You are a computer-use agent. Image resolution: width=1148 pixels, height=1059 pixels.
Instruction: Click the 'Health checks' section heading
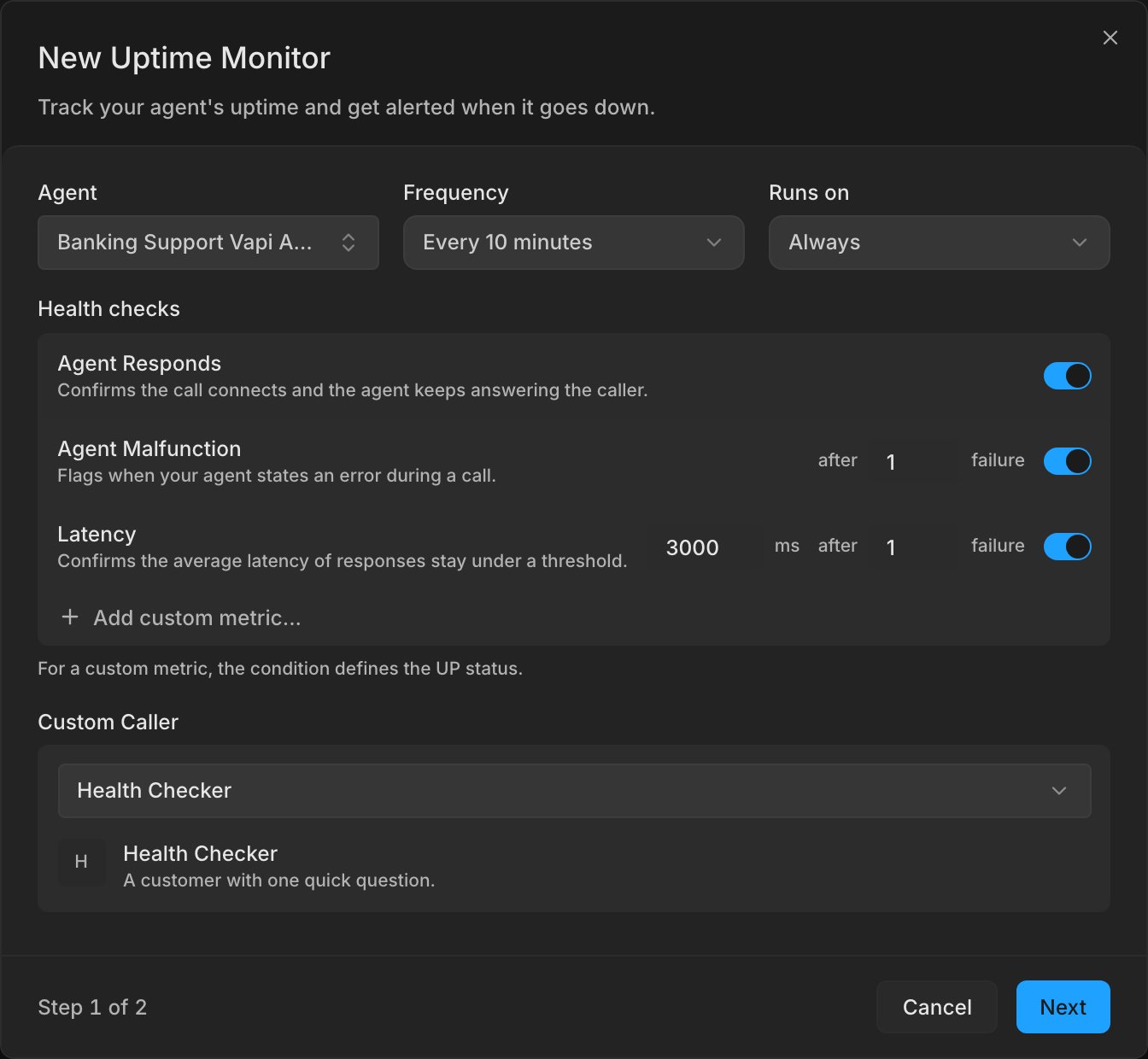pos(109,308)
